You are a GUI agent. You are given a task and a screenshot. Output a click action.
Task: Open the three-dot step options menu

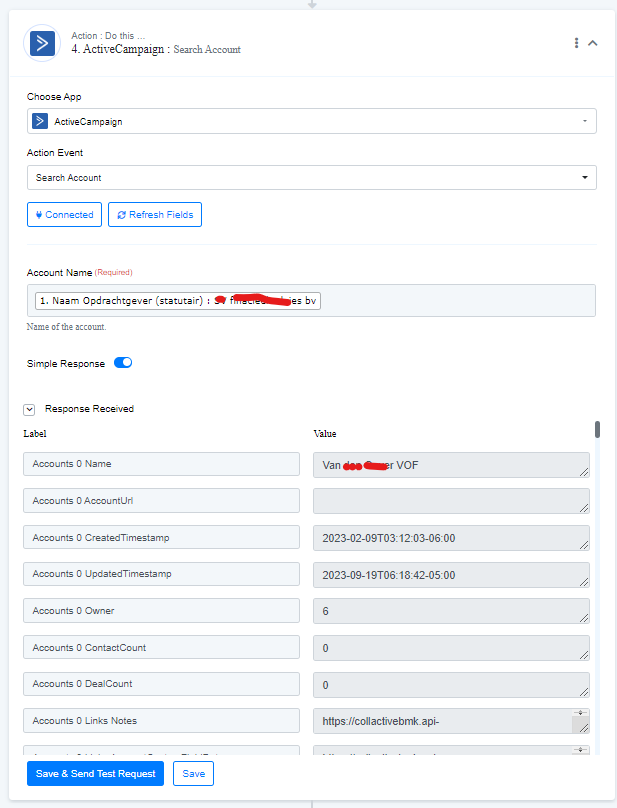click(576, 43)
